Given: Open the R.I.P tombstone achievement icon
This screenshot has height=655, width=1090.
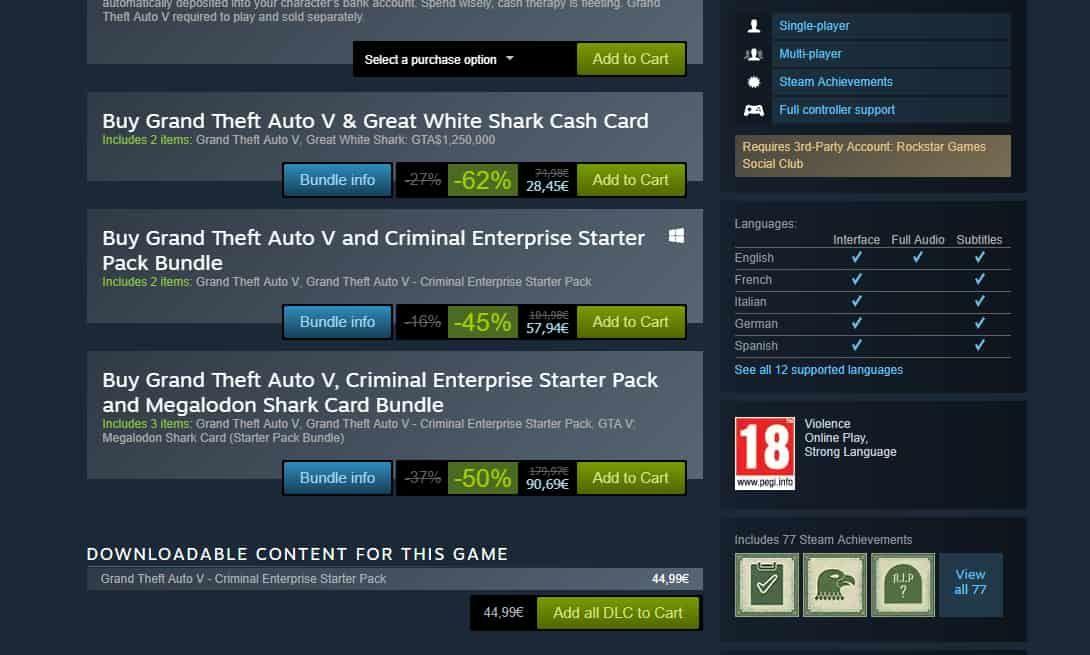Looking at the screenshot, I should [903, 585].
